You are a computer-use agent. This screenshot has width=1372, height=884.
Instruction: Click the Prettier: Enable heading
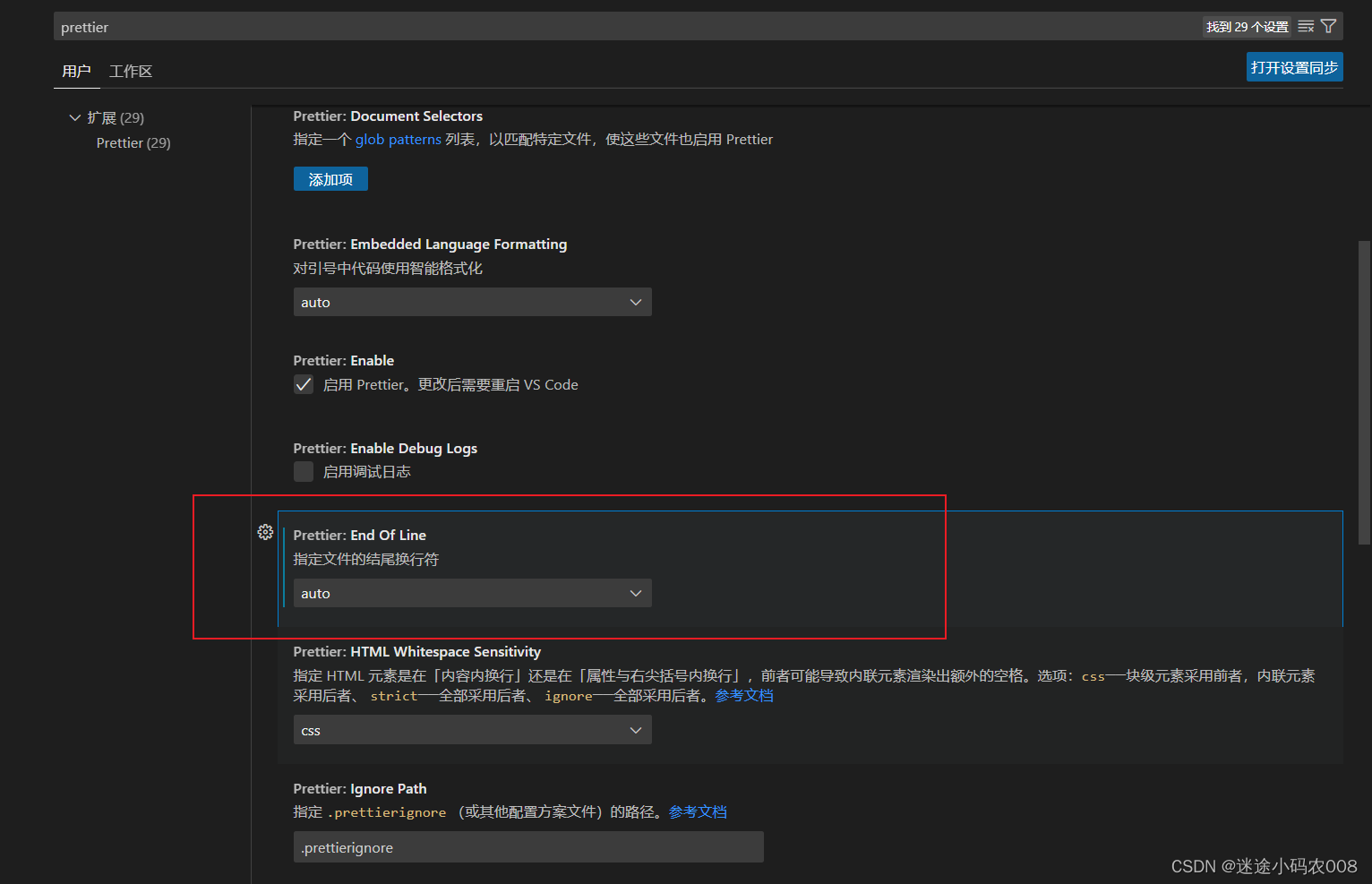click(344, 361)
